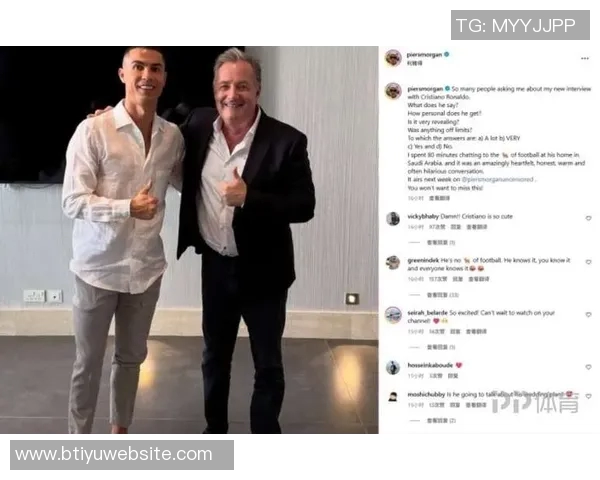600x480 pixels.
Task: Open the @piersmorganuncensored mention link
Action: [497, 180]
